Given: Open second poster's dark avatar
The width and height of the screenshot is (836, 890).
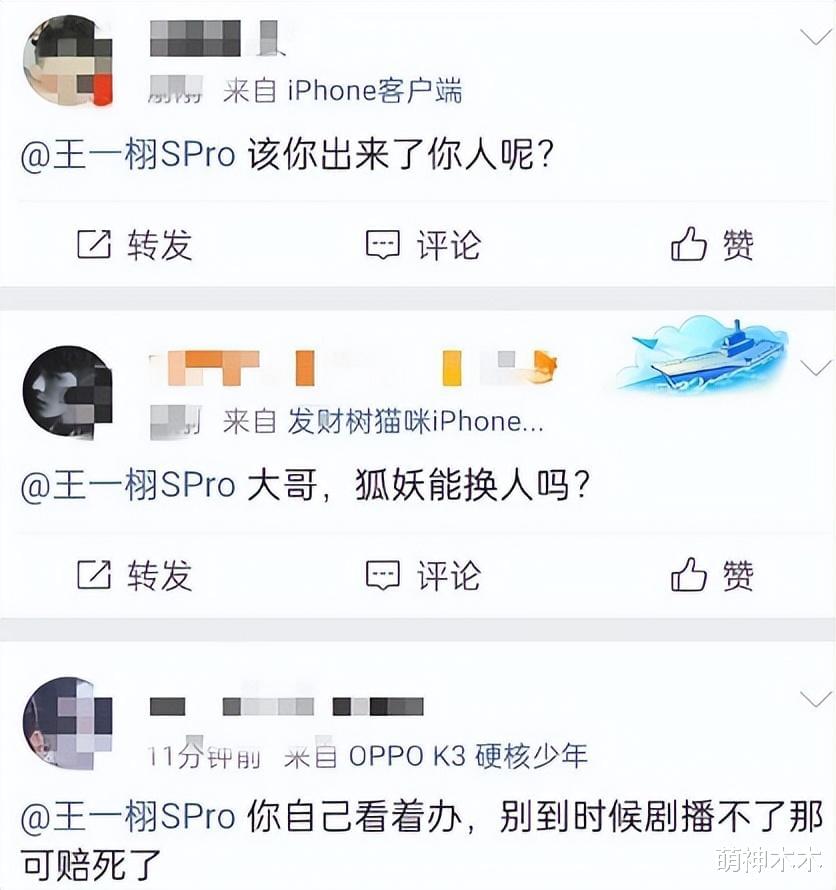Looking at the screenshot, I should (67, 392).
